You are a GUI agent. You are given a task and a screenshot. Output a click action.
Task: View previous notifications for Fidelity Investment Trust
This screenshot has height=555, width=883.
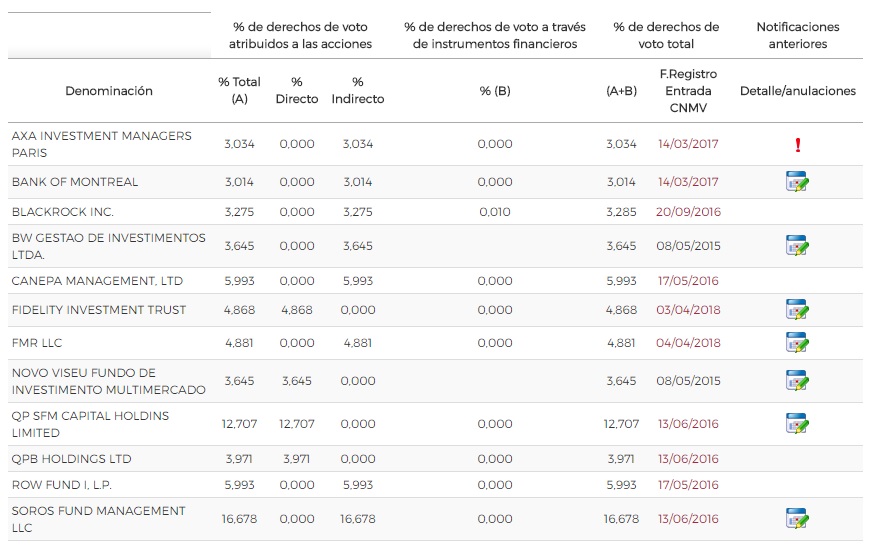pos(797,310)
